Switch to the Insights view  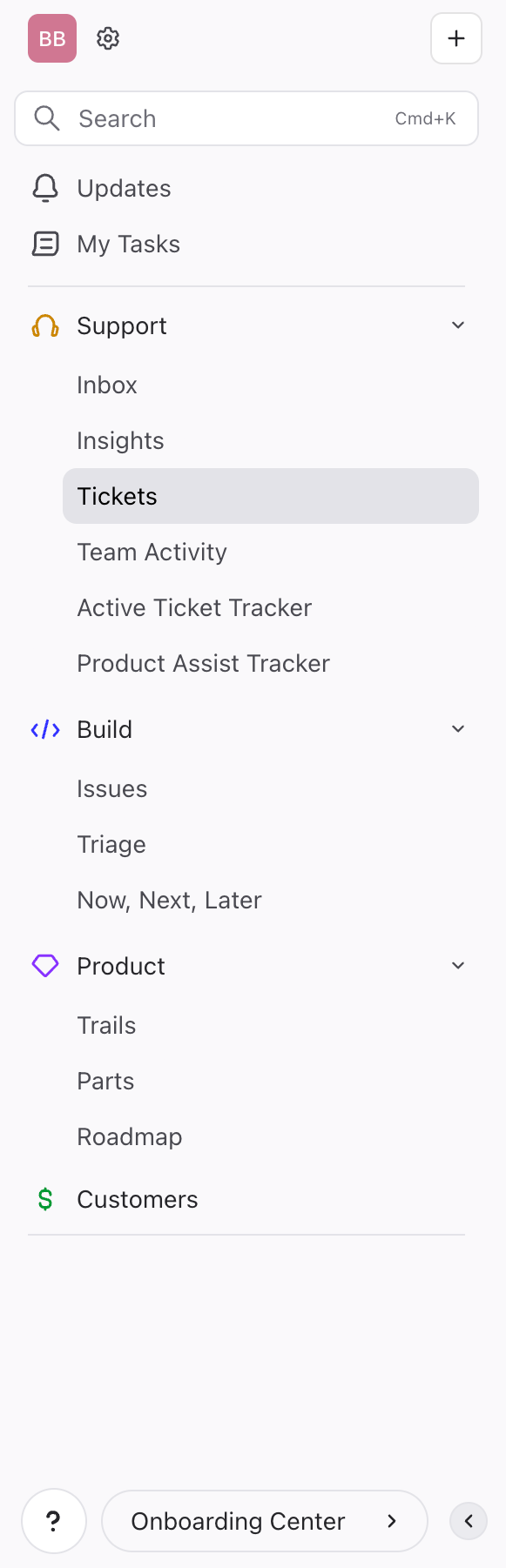120,440
